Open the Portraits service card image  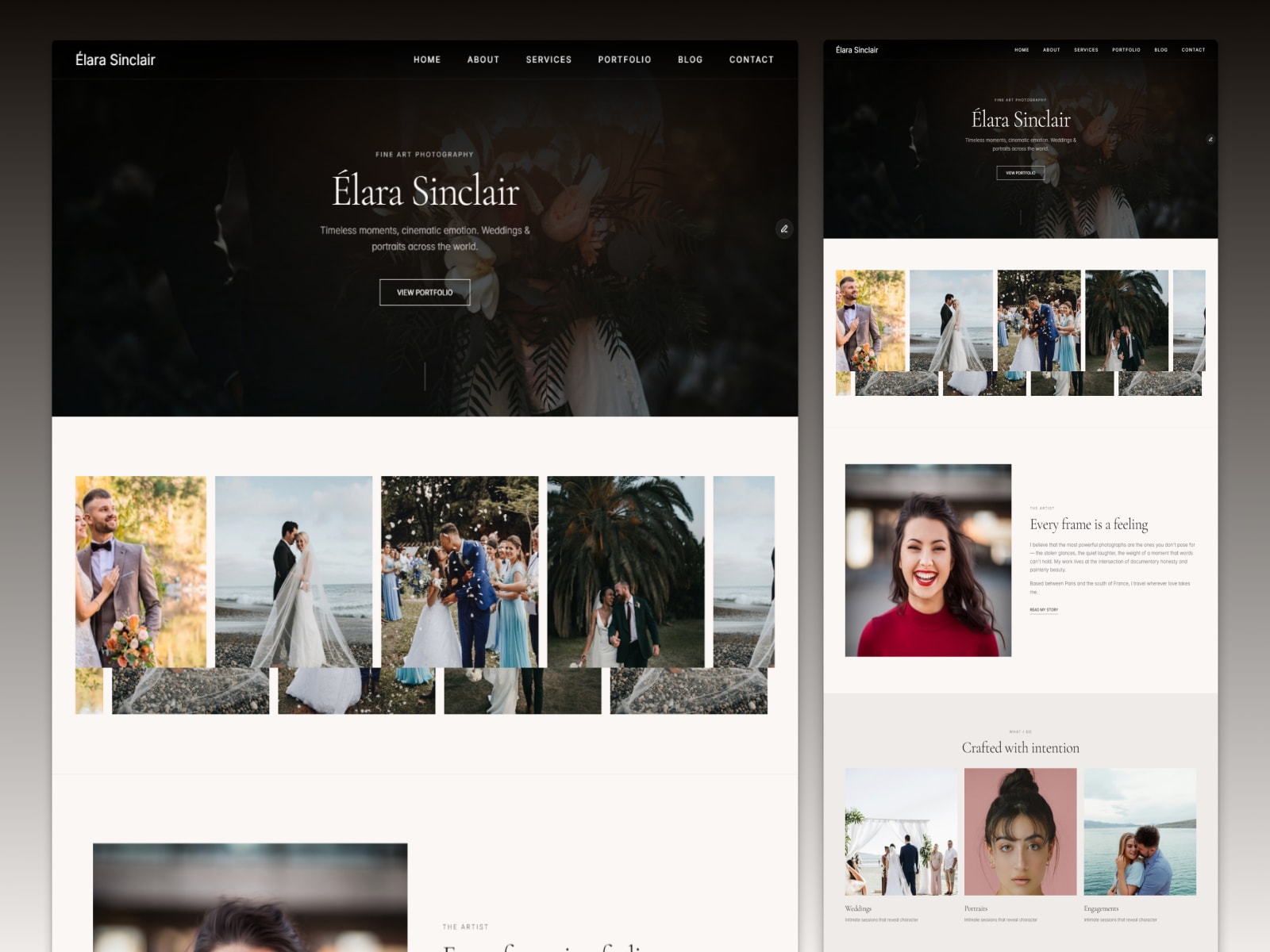[1020, 831]
